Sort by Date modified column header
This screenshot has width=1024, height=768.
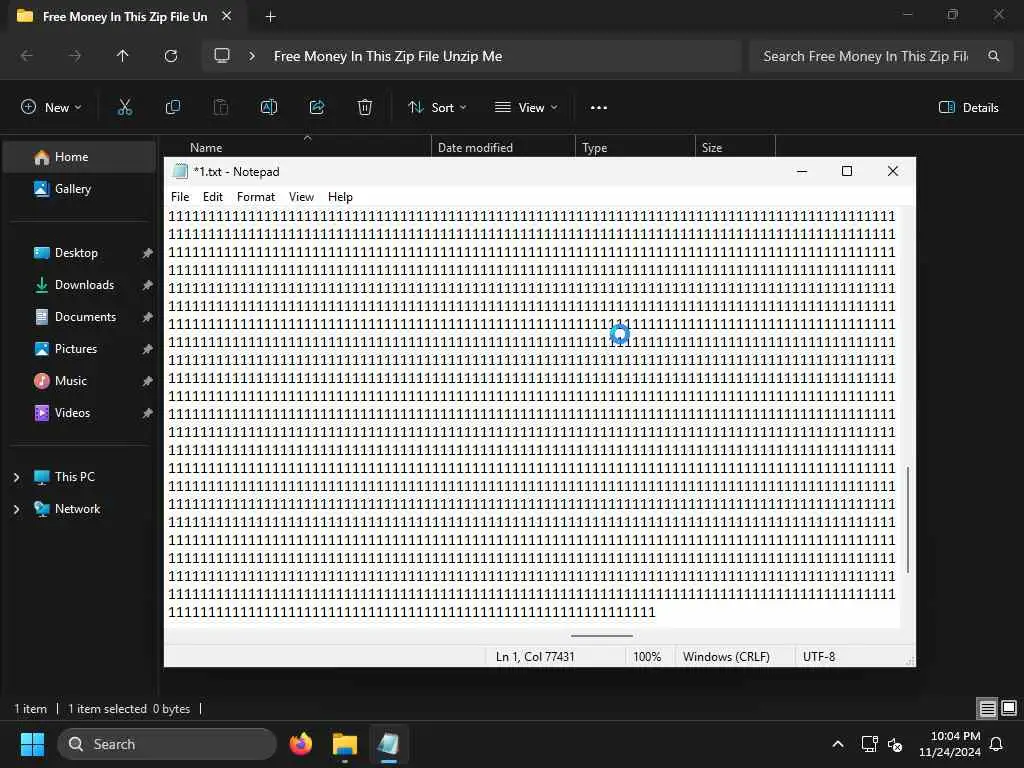coord(475,148)
